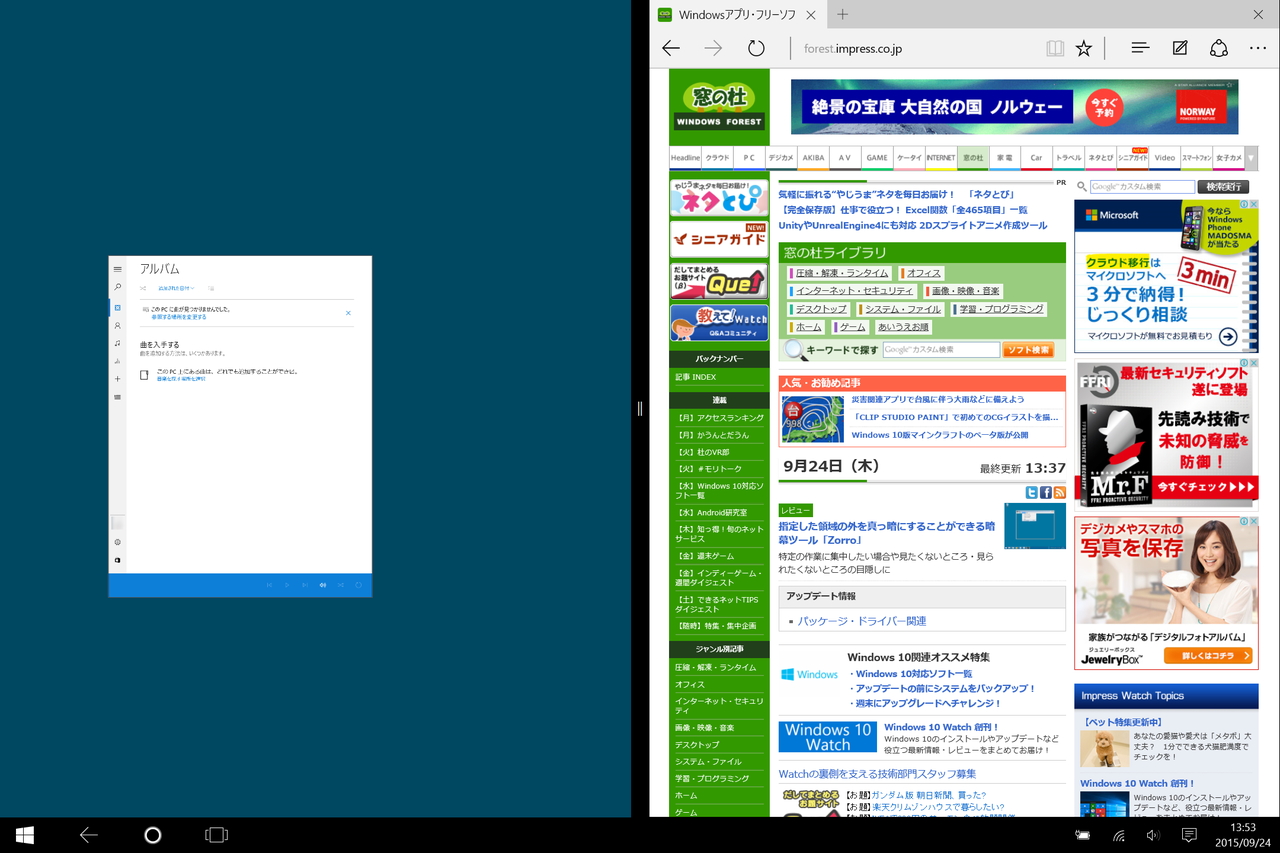The image size is (1280, 853).
Task: Open search in the Groove Music sidebar
Action: (117, 285)
